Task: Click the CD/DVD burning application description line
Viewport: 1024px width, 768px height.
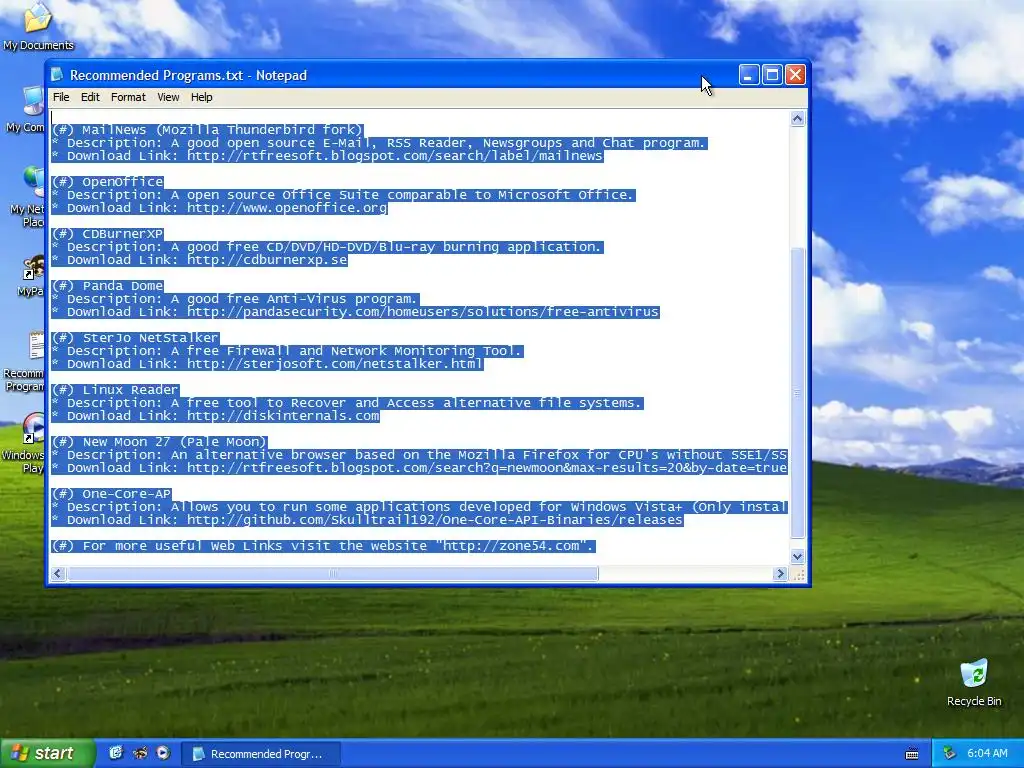Action: [x=327, y=247]
